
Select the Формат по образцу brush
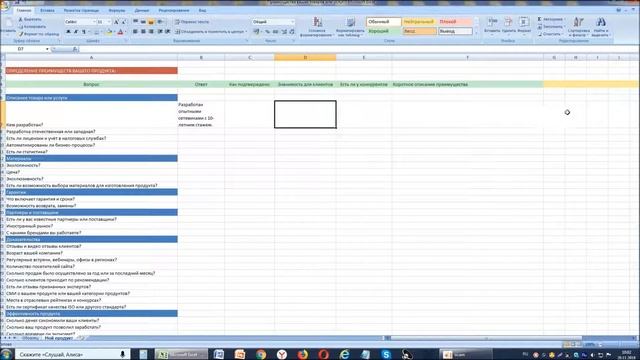[x=39, y=34]
